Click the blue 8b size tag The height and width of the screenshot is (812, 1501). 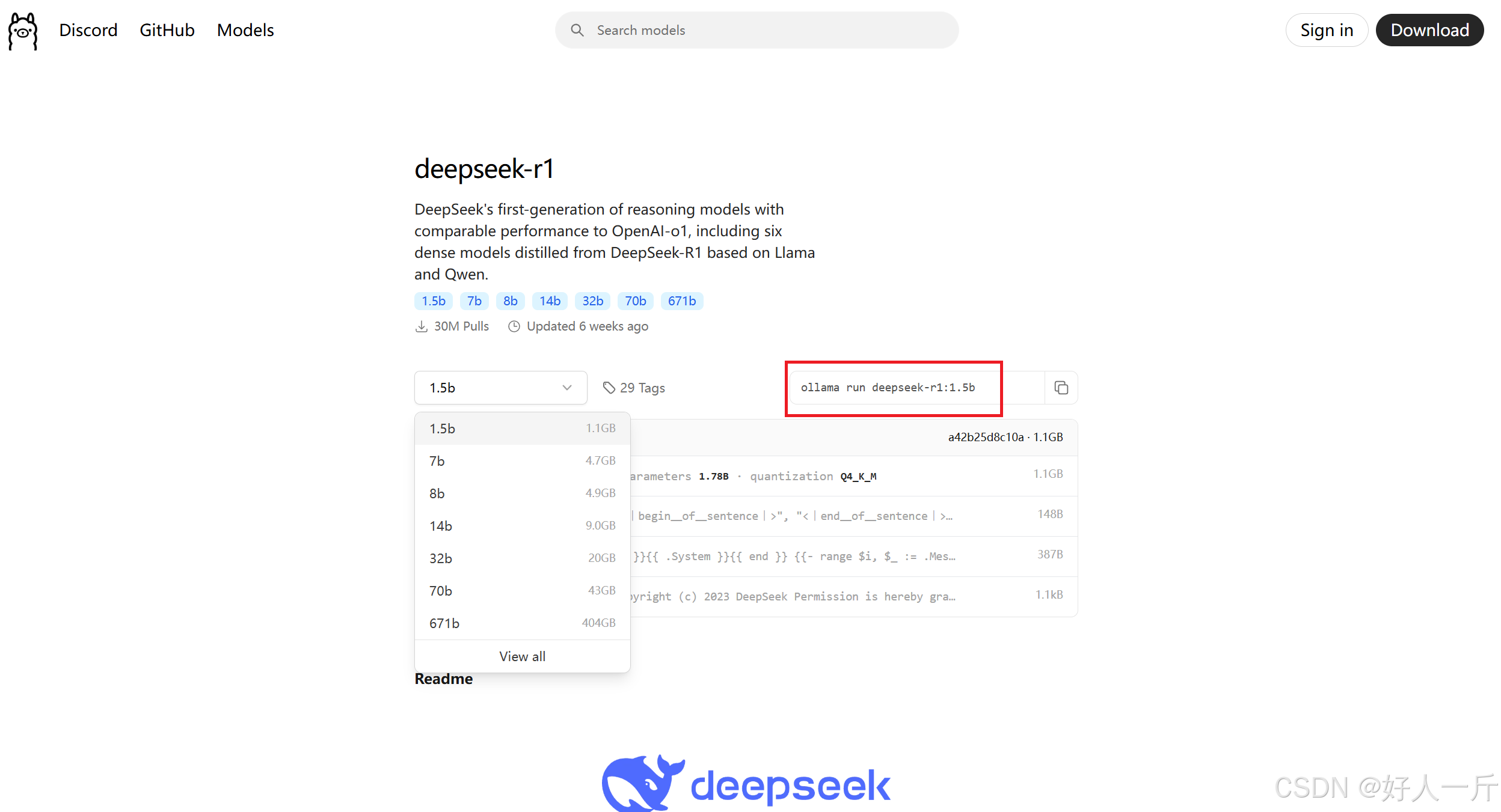[510, 301]
